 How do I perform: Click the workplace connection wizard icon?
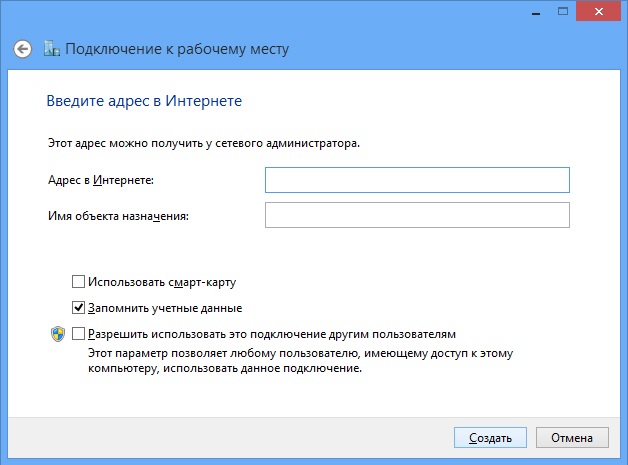coord(54,49)
